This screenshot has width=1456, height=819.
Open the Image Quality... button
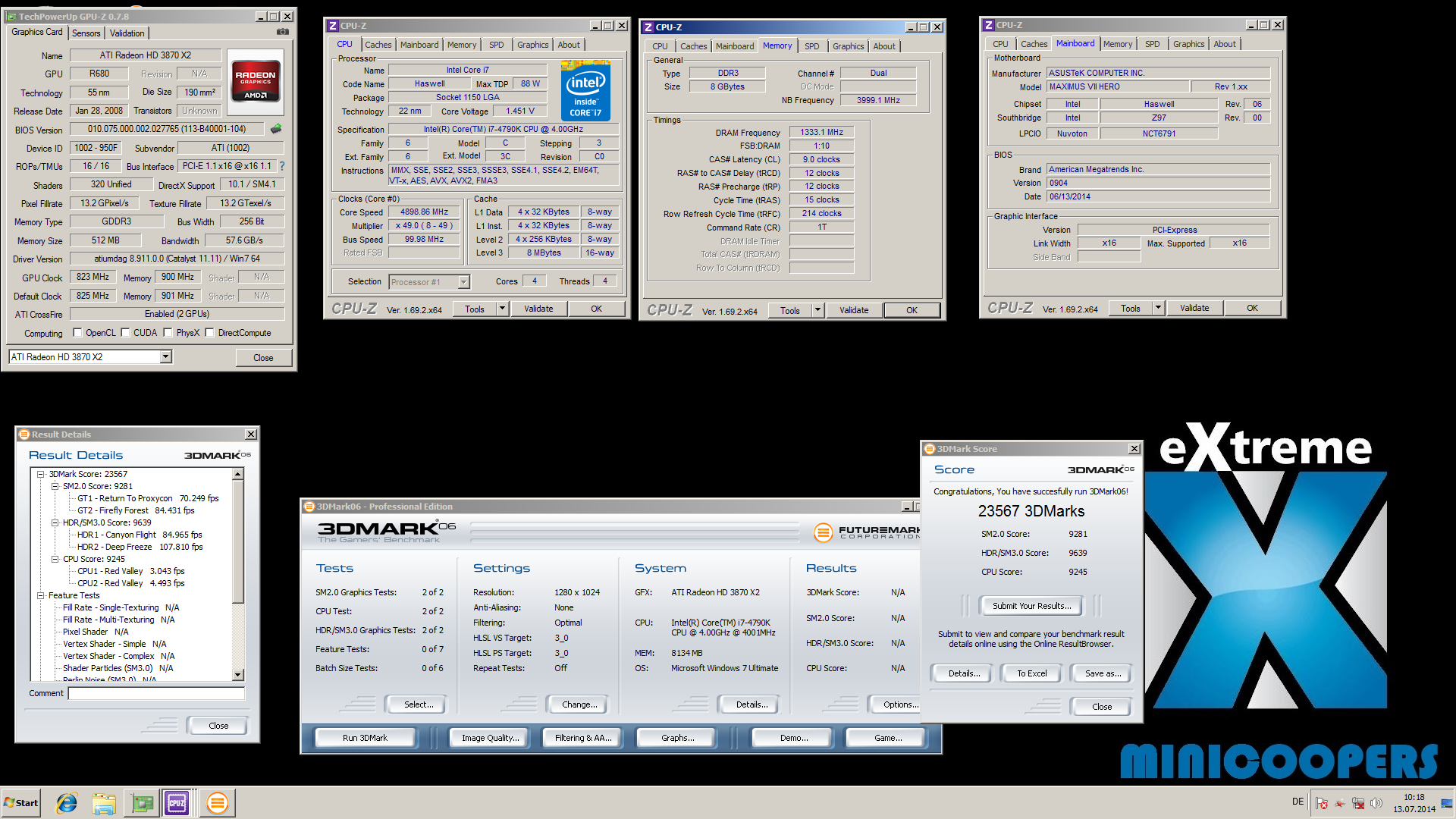click(x=490, y=737)
